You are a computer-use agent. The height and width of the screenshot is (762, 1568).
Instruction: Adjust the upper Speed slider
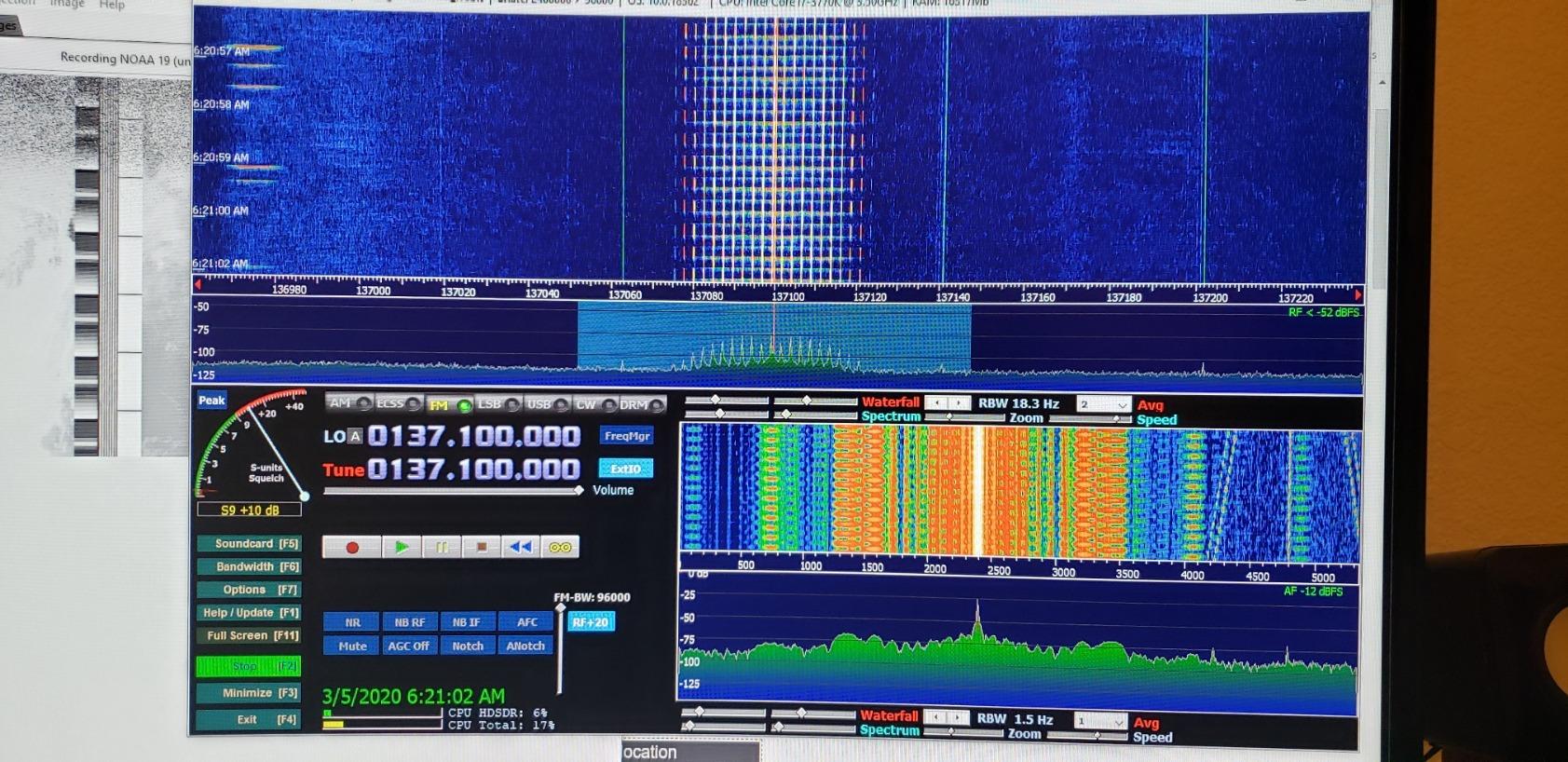[x=1088, y=419]
